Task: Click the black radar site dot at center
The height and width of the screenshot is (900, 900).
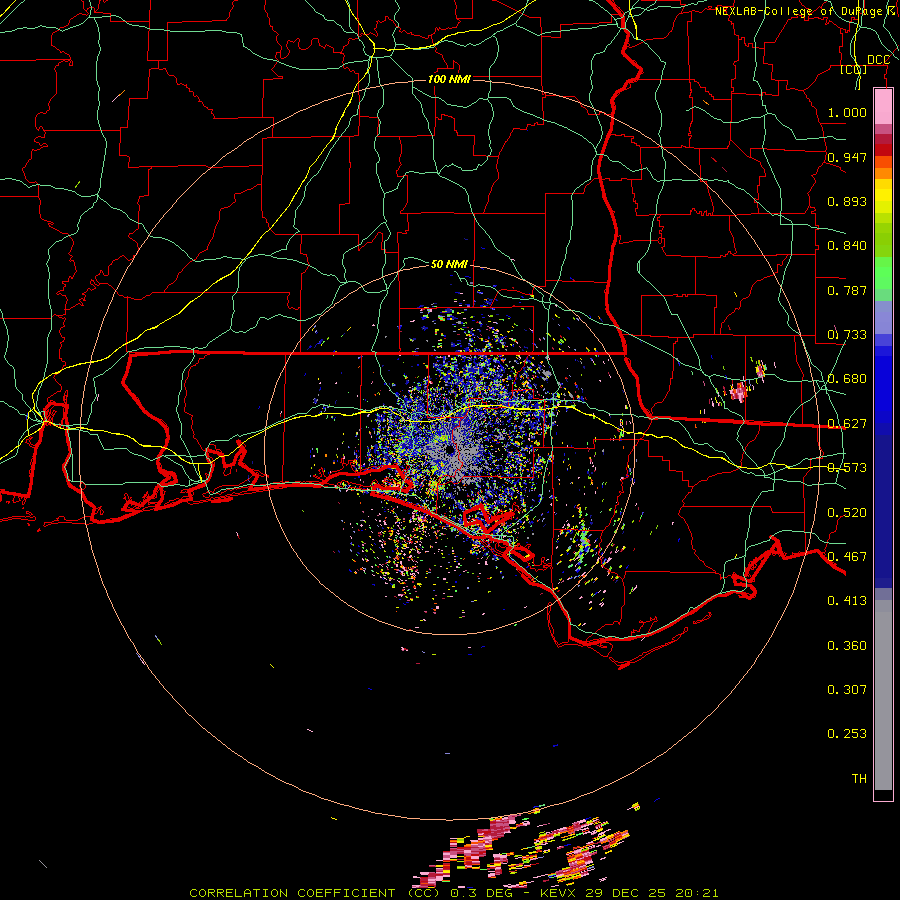Action: pyautogui.click(x=449, y=449)
